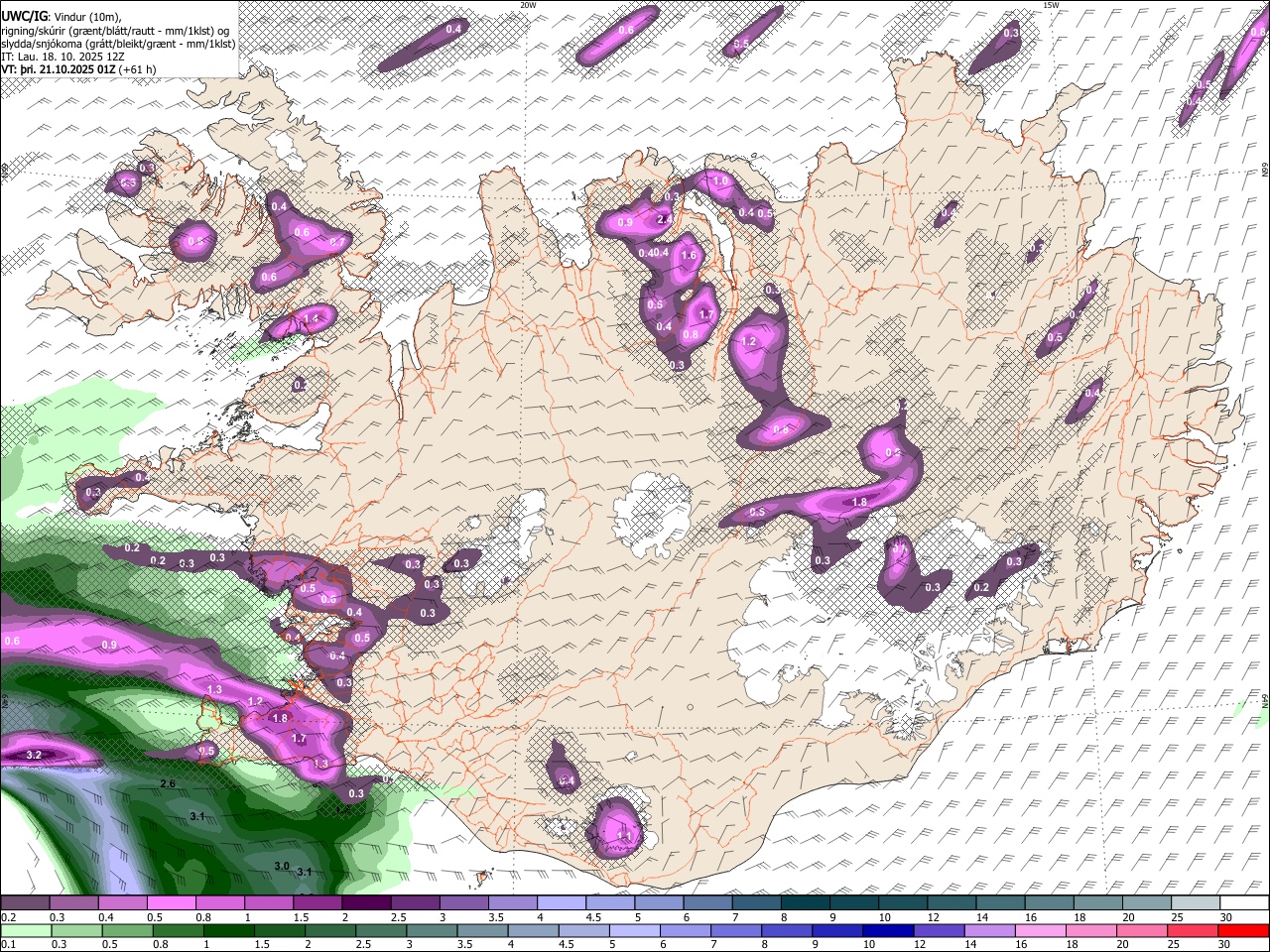Click the 3.0 precipitation value on the map
The height and width of the screenshot is (952, 1270).
(x=281, y=866)
